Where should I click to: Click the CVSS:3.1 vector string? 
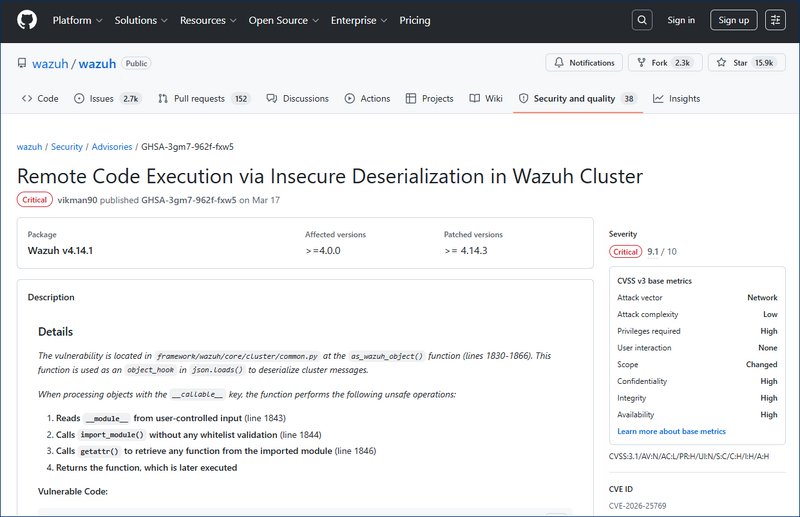(689, 456)
